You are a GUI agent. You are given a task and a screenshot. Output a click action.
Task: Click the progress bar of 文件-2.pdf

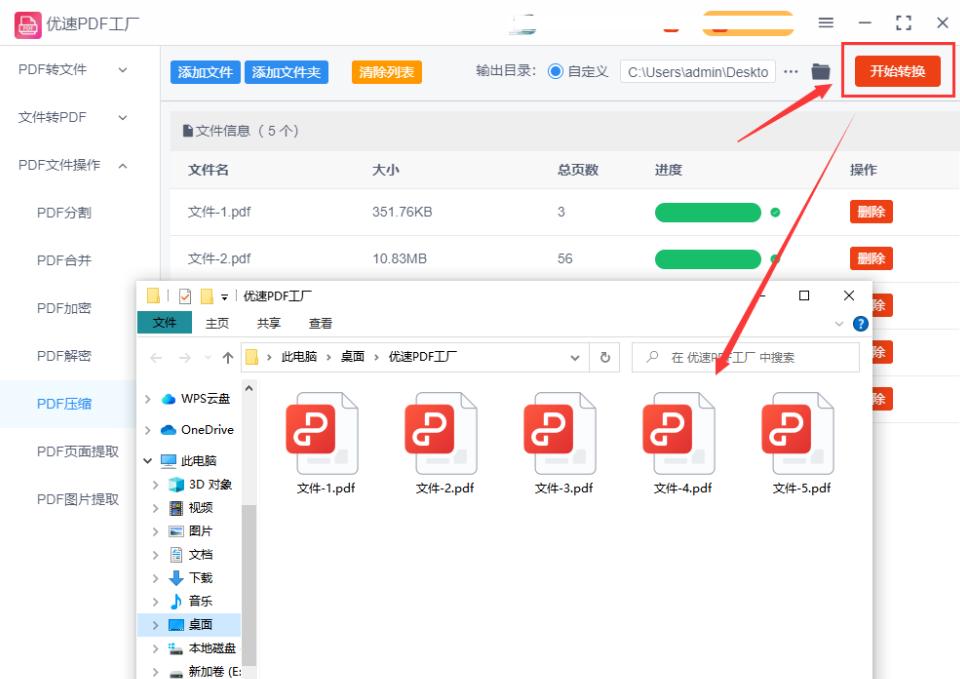coord(706,258)
